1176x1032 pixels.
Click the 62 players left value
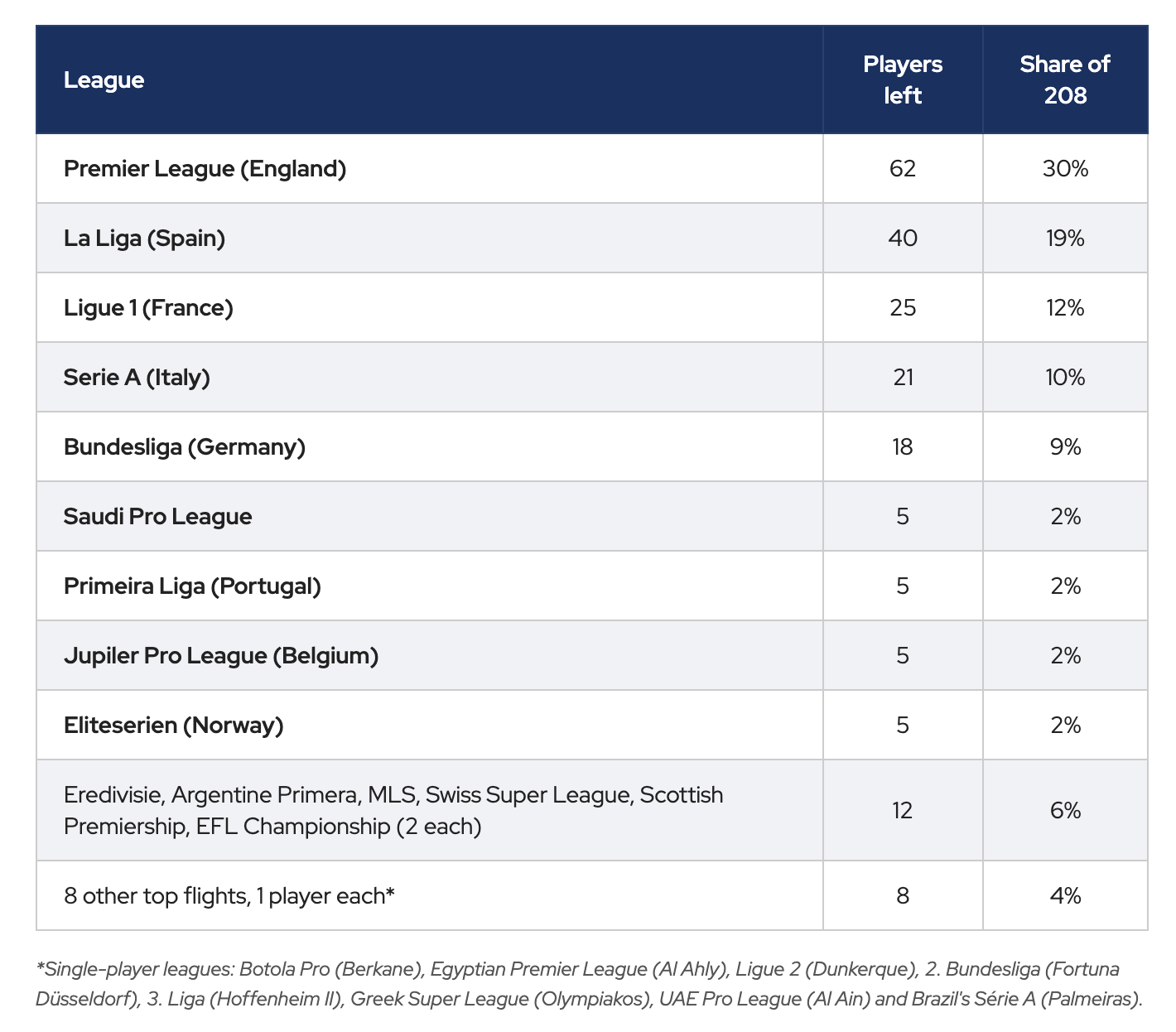pos(903,169)
